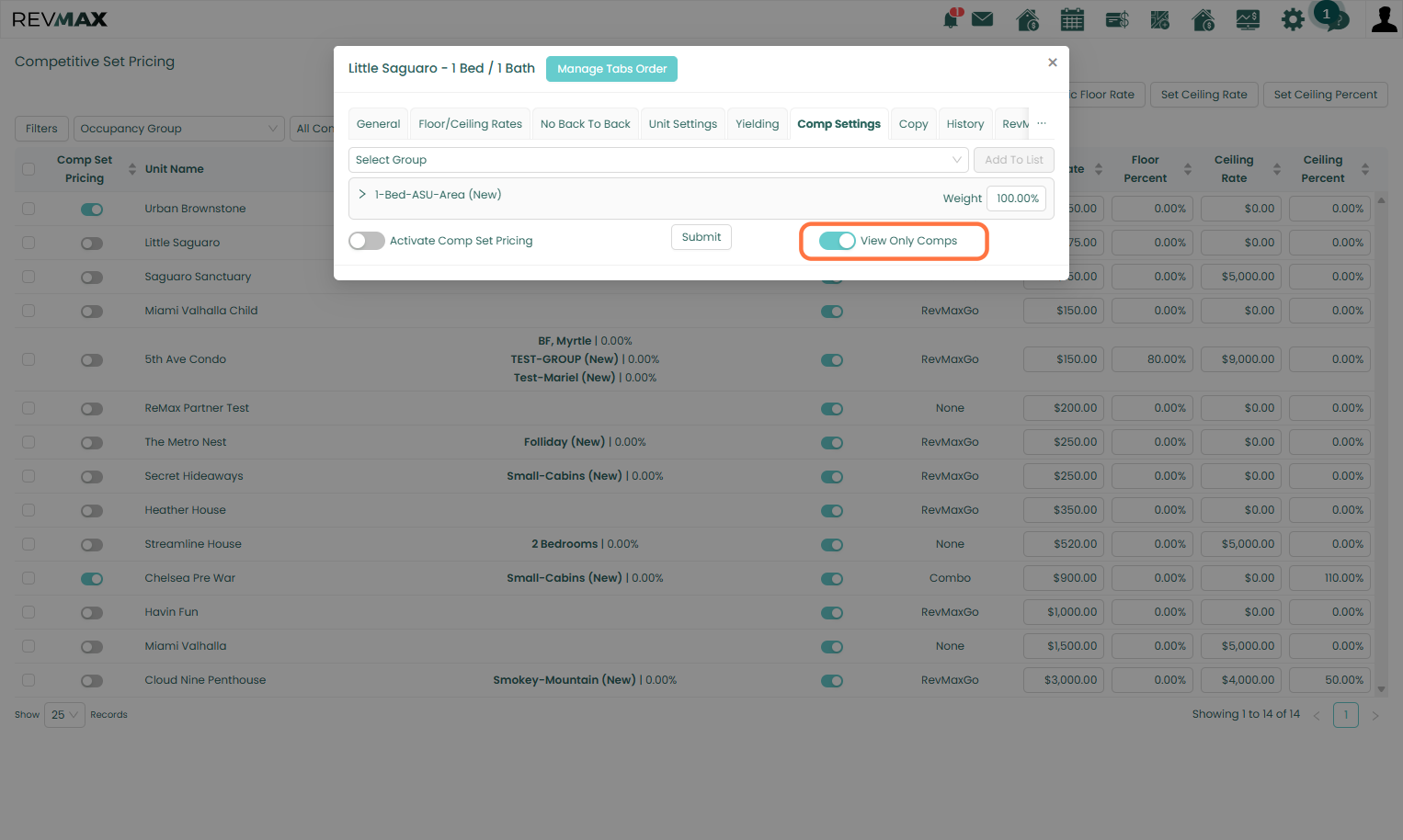Sort by the Ceiling Percent column

[1365, 169]
